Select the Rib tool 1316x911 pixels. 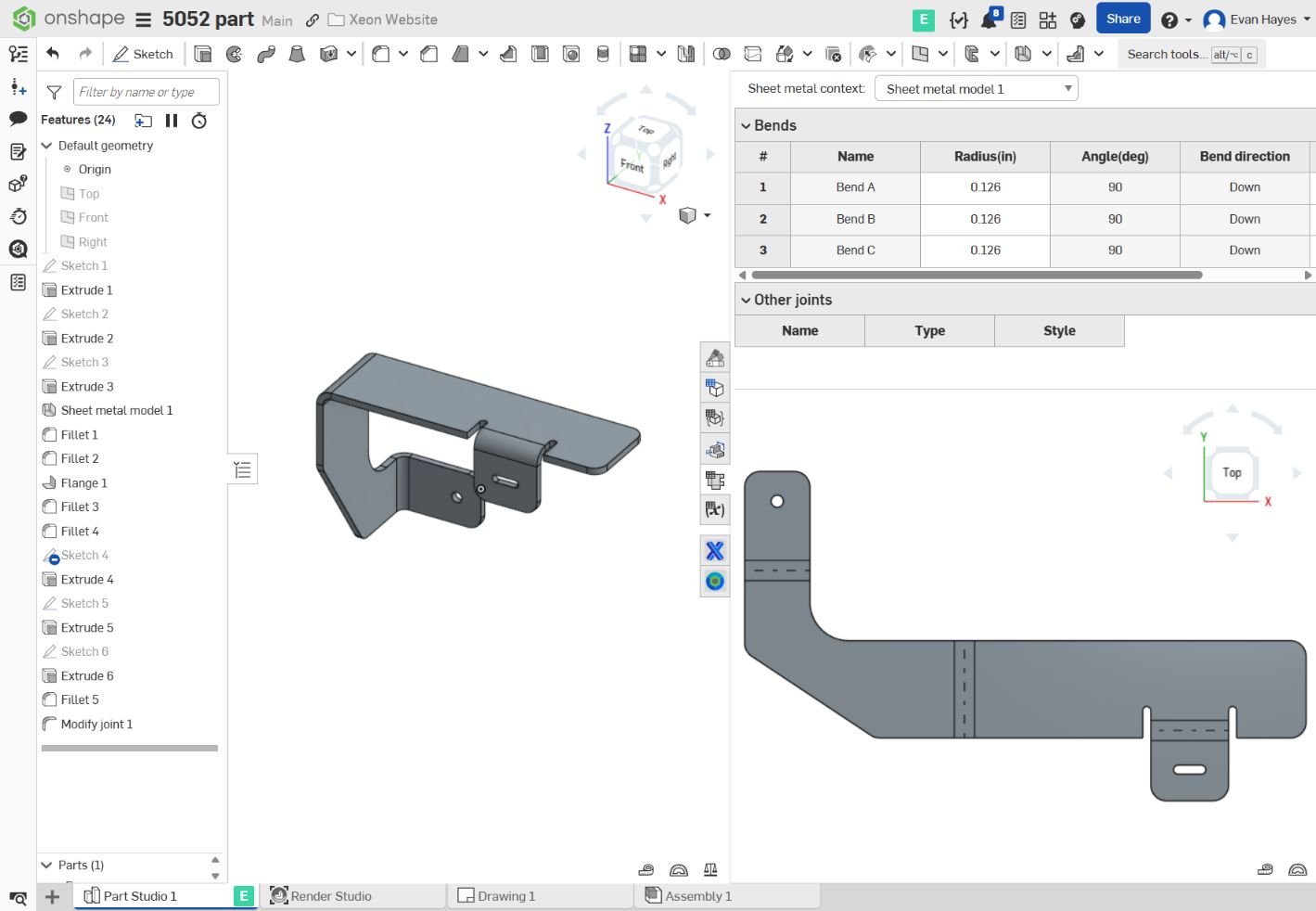pyautogui.click(x=508, y=55)
